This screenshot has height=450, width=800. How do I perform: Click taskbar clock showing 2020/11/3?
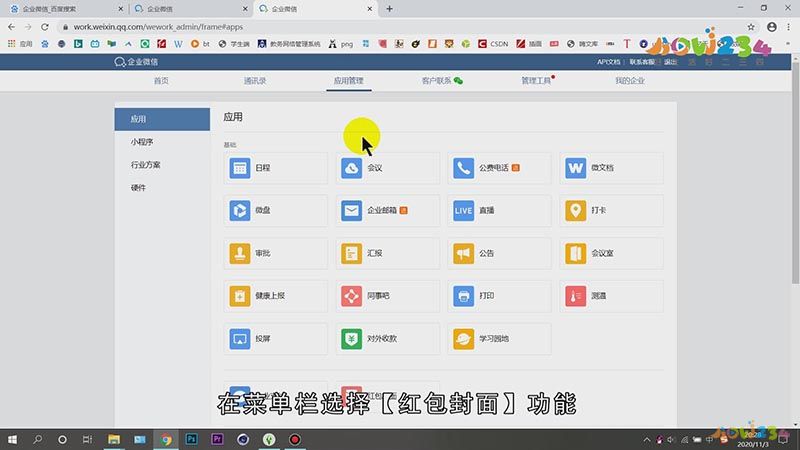[752, 439]
